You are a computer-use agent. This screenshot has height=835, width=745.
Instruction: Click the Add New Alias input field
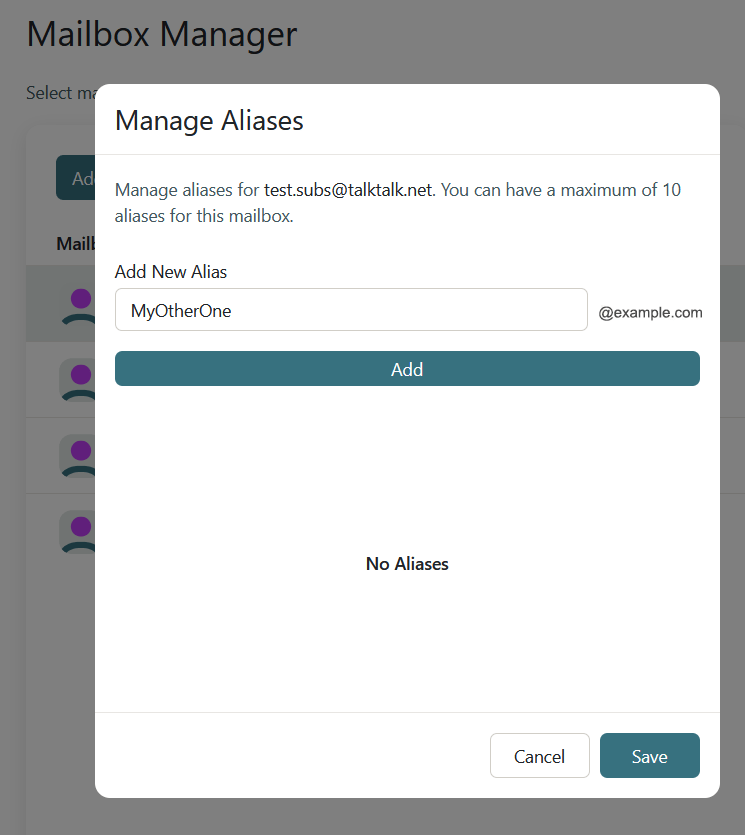351,310
